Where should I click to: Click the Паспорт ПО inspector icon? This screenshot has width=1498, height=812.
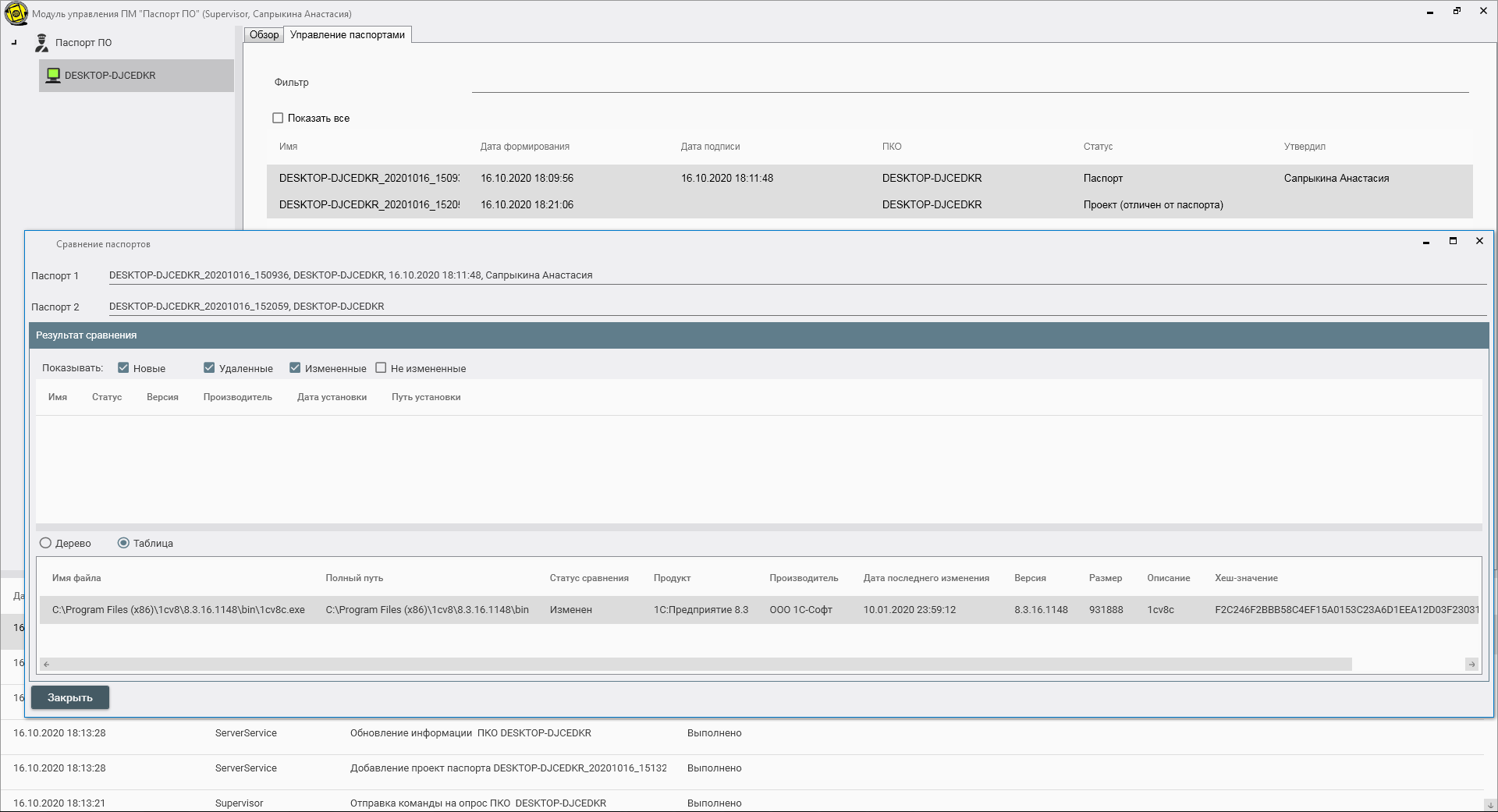coord(42,43)
